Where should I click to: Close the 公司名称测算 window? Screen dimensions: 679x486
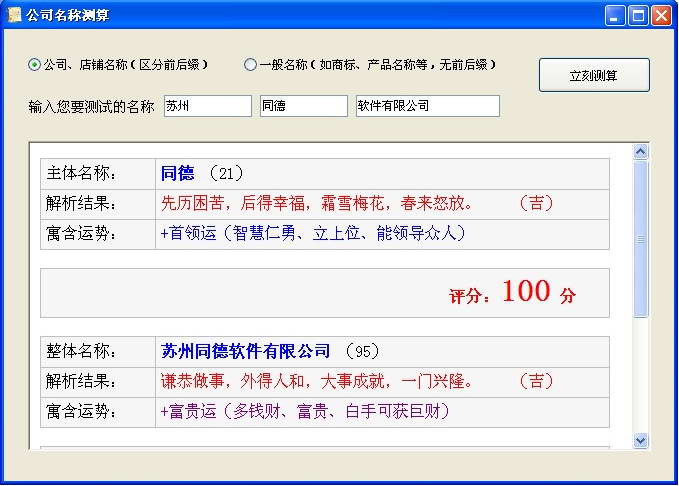[x=662, y=16]
